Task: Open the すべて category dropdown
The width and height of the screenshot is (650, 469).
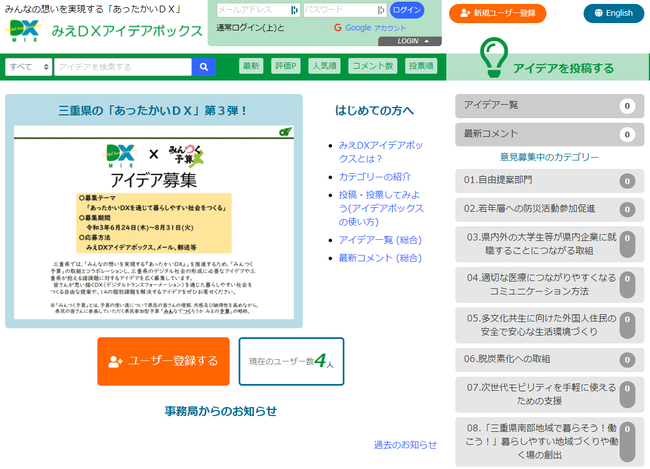Action: pos(29,67)
